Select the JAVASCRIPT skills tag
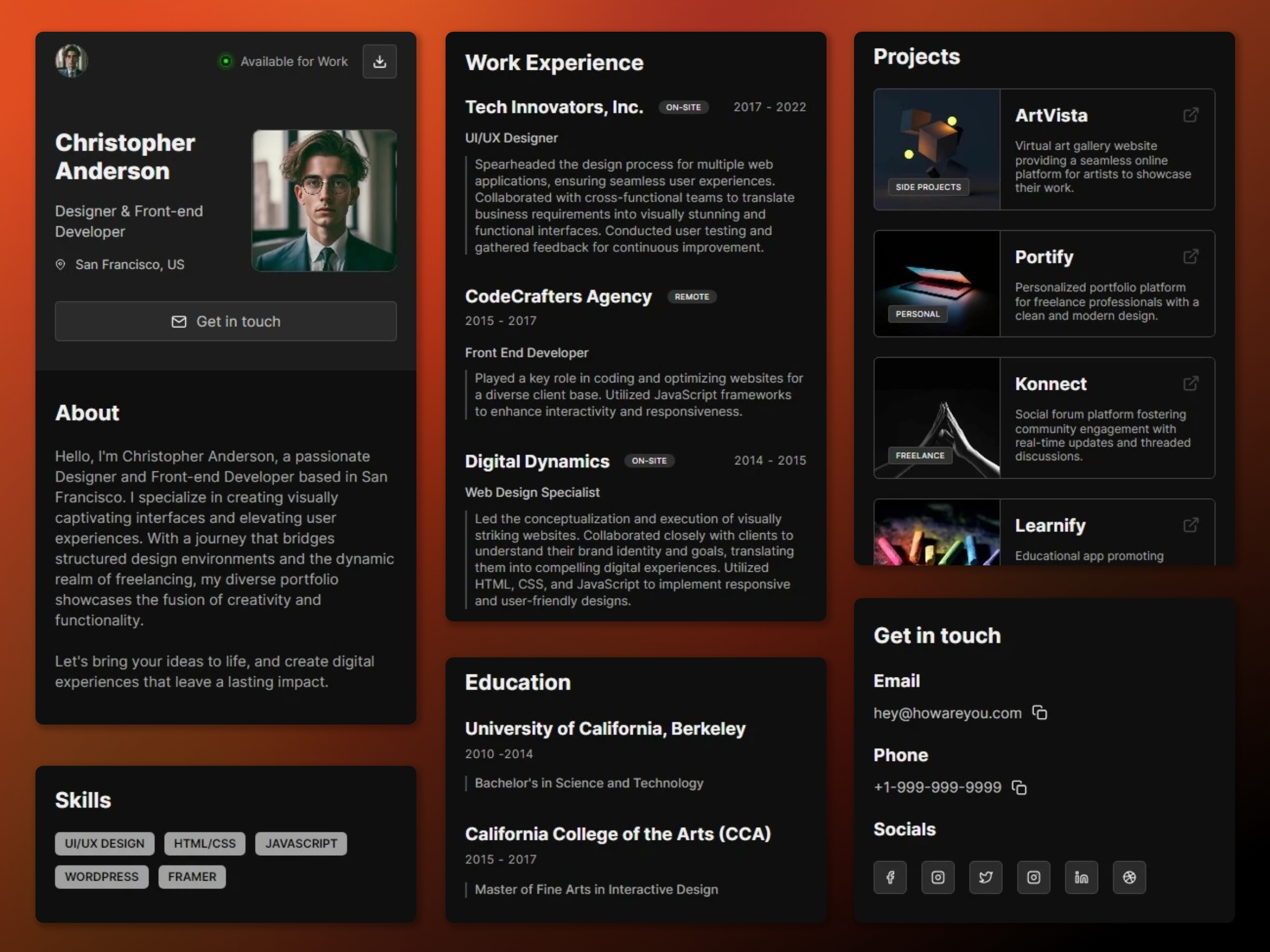 click(300, 843)
